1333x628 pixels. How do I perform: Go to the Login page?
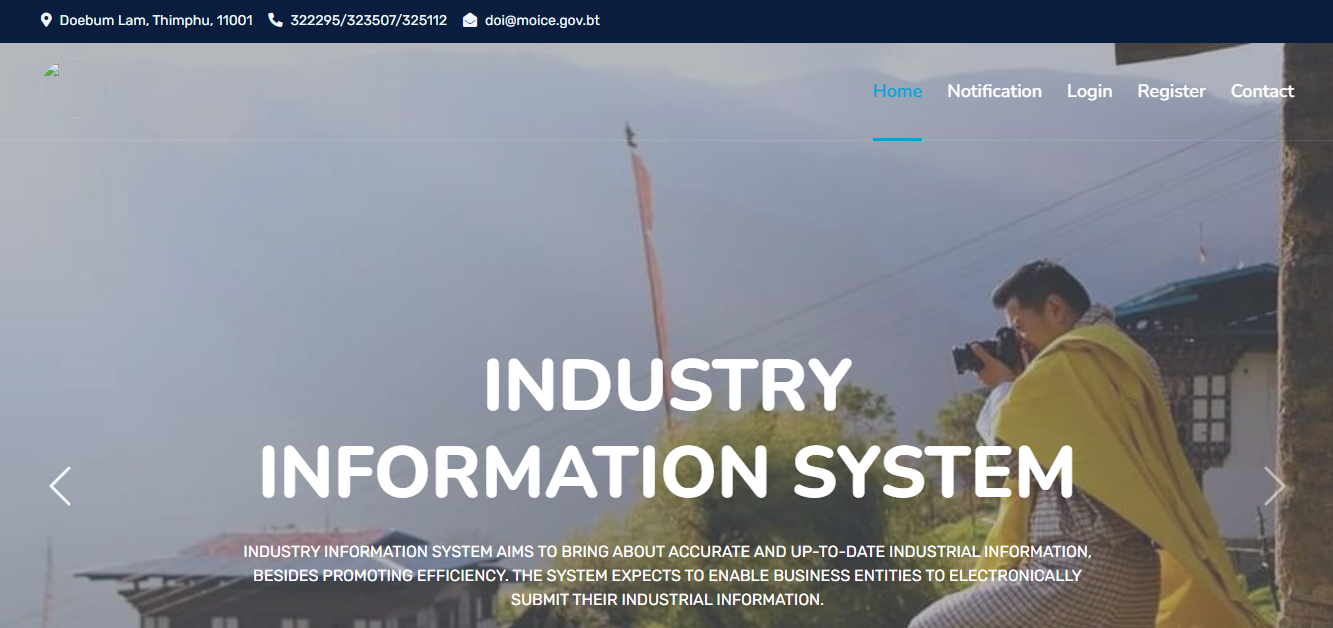1089,91
